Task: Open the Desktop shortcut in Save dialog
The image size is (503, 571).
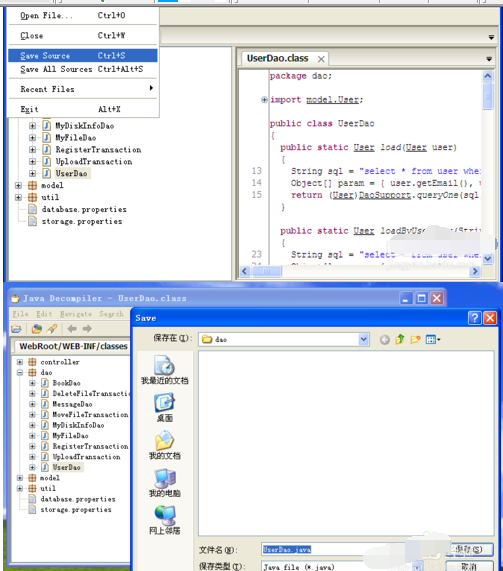Action: tap(165, 408)
